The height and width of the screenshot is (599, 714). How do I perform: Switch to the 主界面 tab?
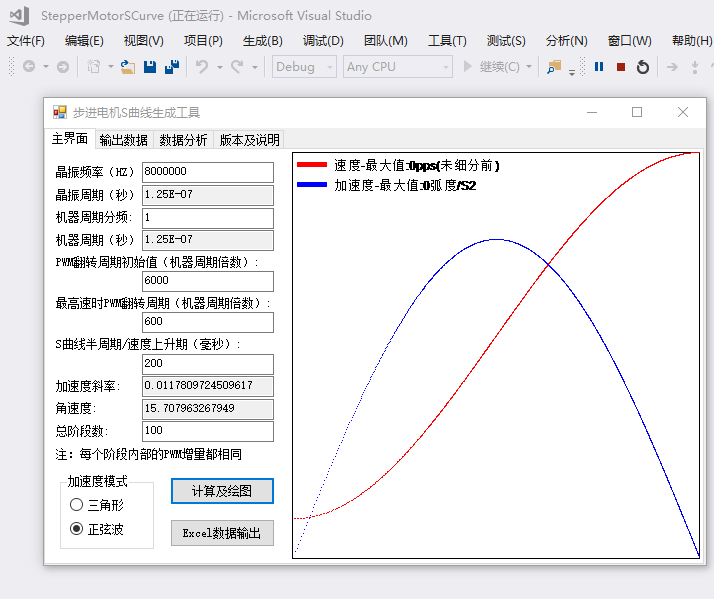click(70, 138)
